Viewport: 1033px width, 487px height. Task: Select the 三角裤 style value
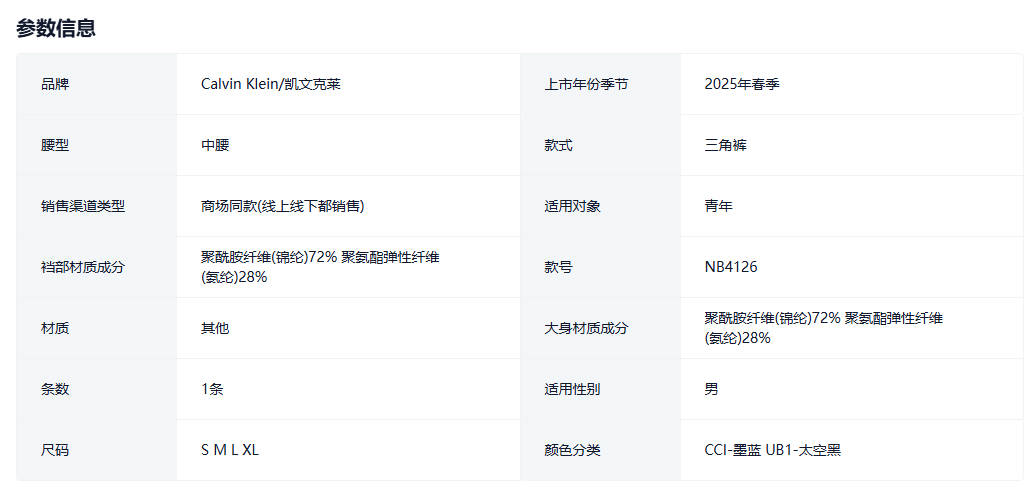coord(725,145)
